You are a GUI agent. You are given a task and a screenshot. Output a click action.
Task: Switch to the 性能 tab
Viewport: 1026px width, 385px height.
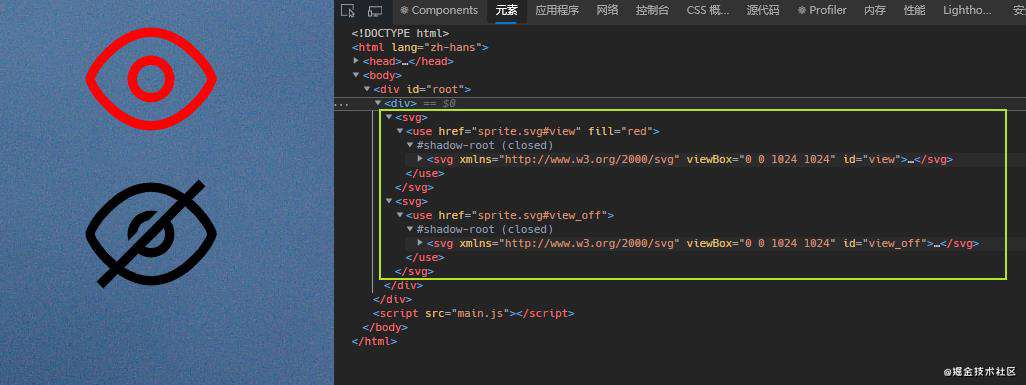914,10
